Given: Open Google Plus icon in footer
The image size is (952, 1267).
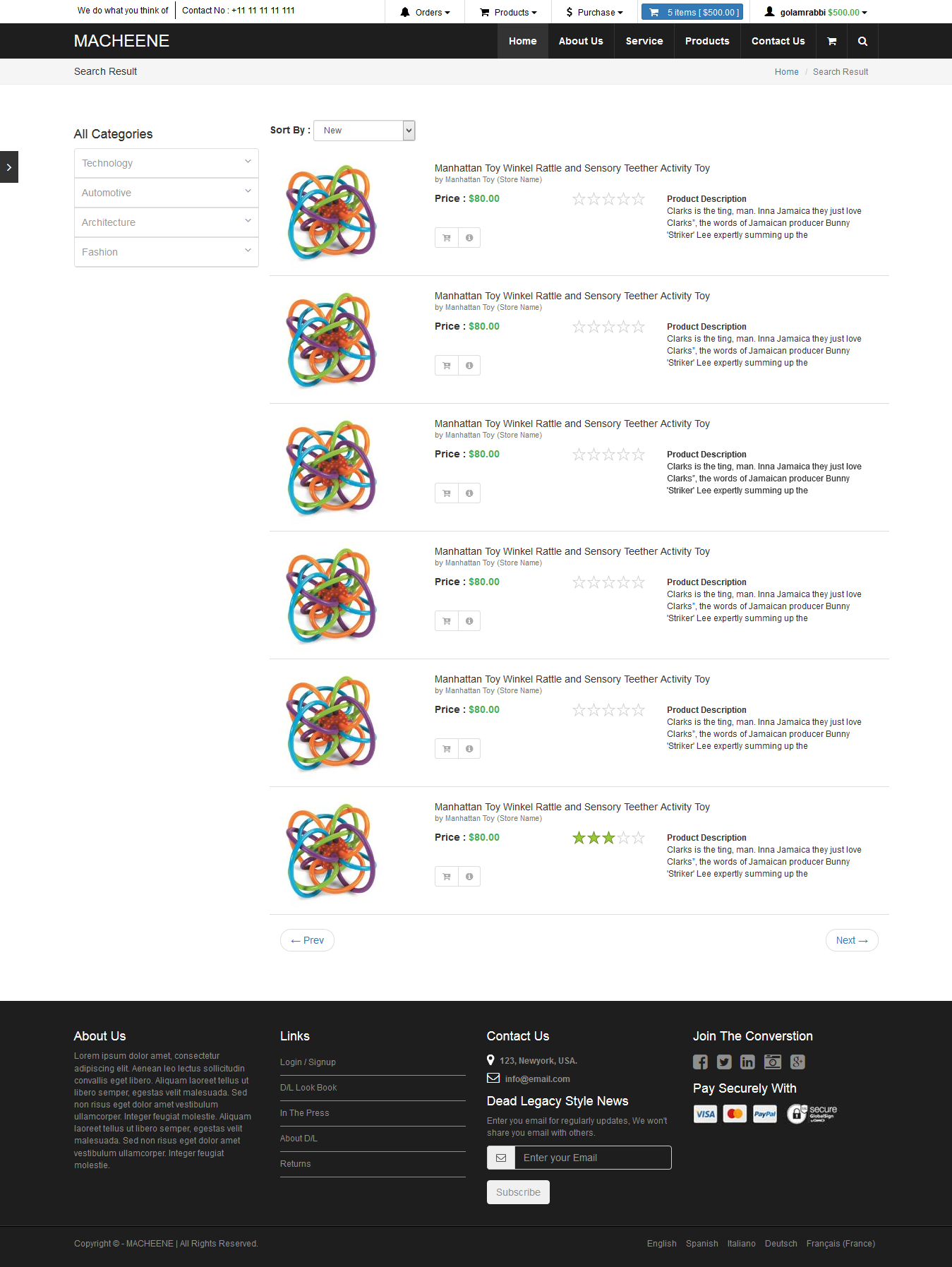Looking at the screenshot, I should (797, 1062).
